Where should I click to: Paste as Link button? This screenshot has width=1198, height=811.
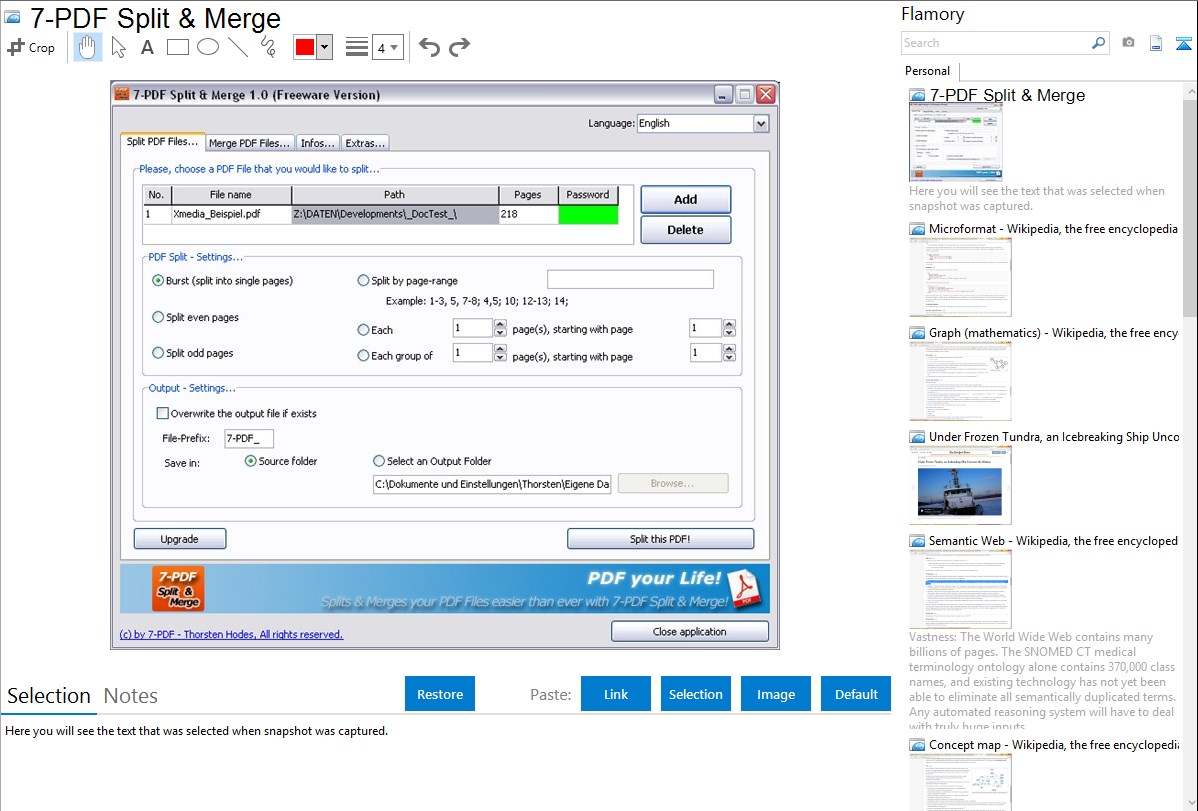(x=616, y=694)
